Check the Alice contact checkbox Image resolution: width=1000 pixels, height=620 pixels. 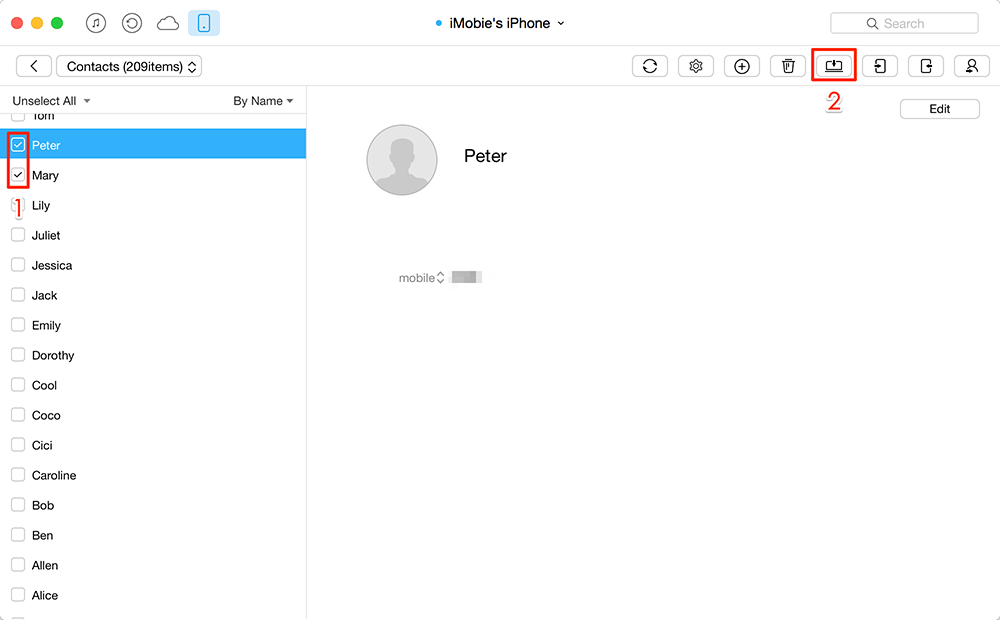point(18,594)
